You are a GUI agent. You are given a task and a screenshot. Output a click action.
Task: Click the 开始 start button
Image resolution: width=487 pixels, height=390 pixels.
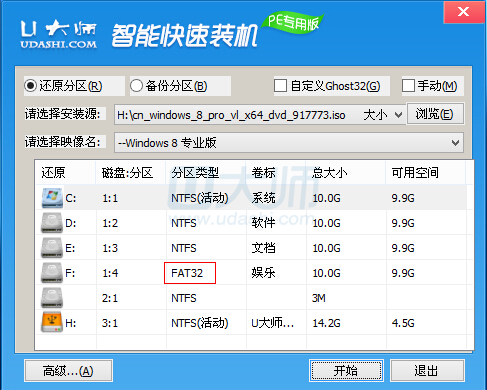tap(346, 371)
